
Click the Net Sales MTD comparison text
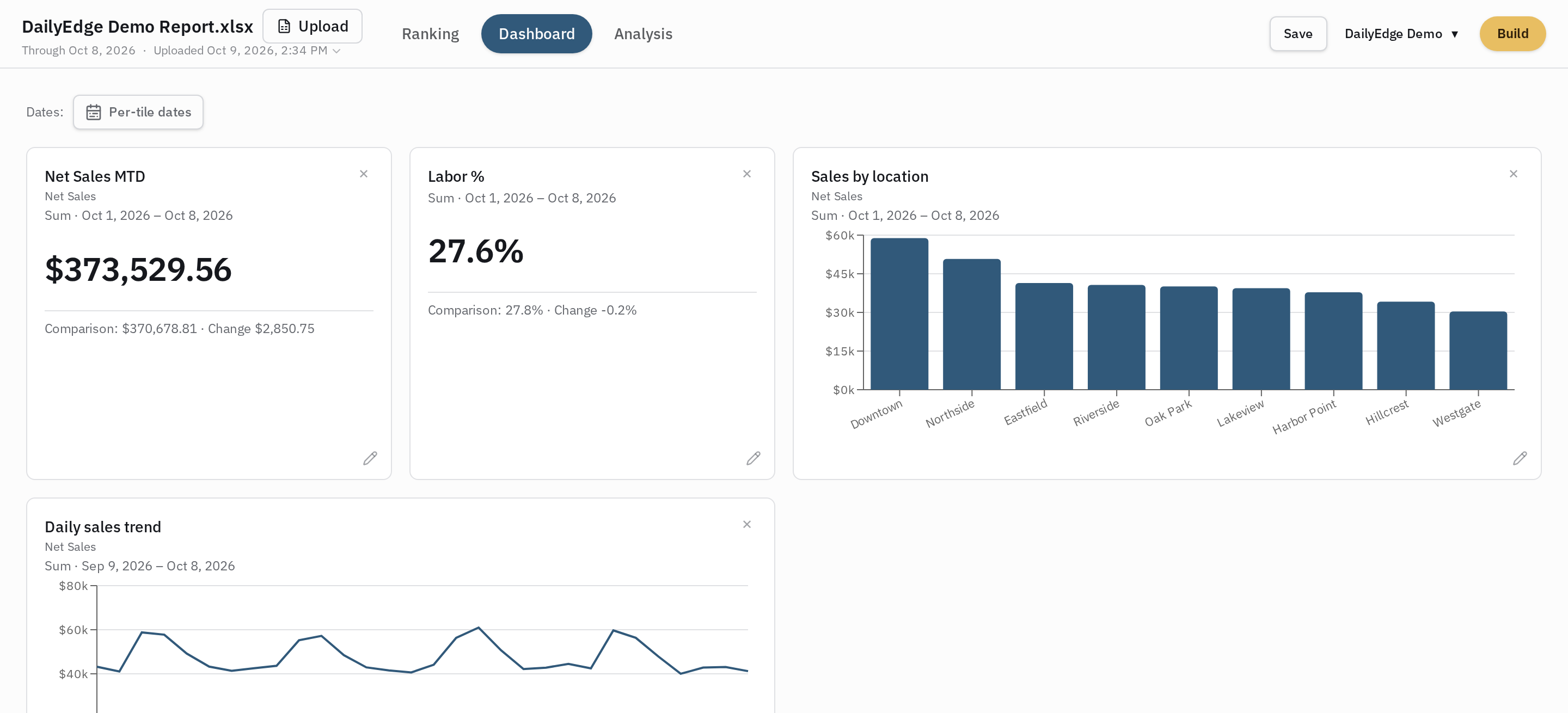pos(180,329)
